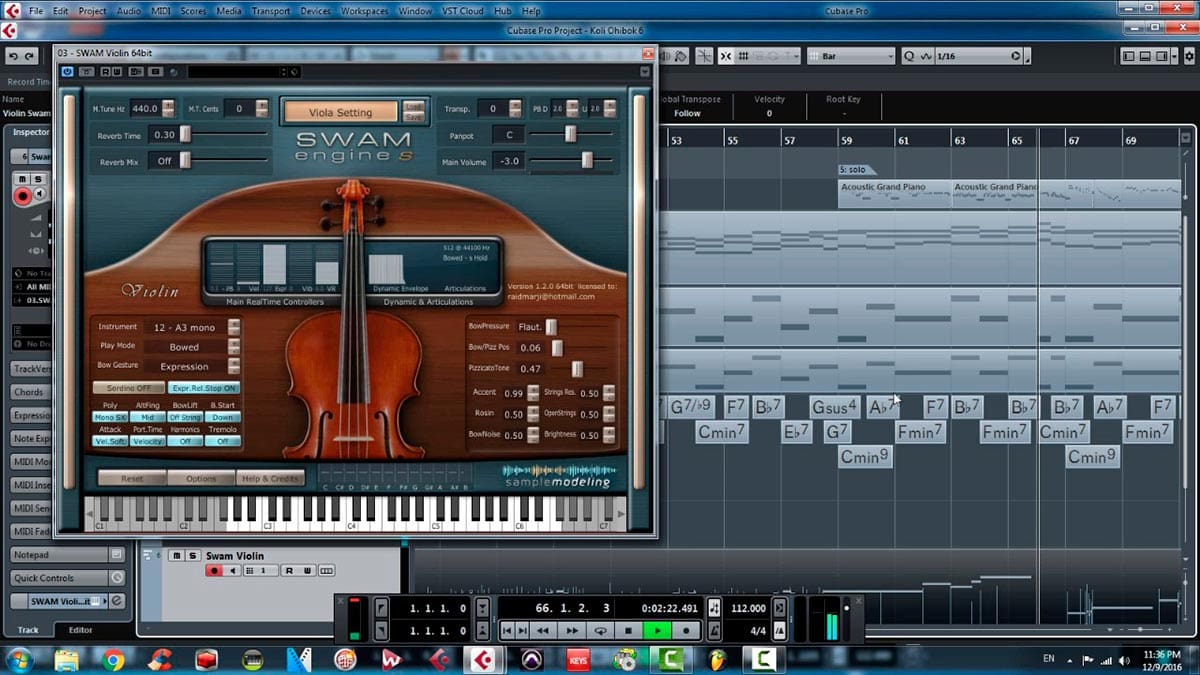Image resolution: width=1200 pixels, height=675 pixels.
Task: Click the Options button in SWAM
Action: [x=200, y=478]
